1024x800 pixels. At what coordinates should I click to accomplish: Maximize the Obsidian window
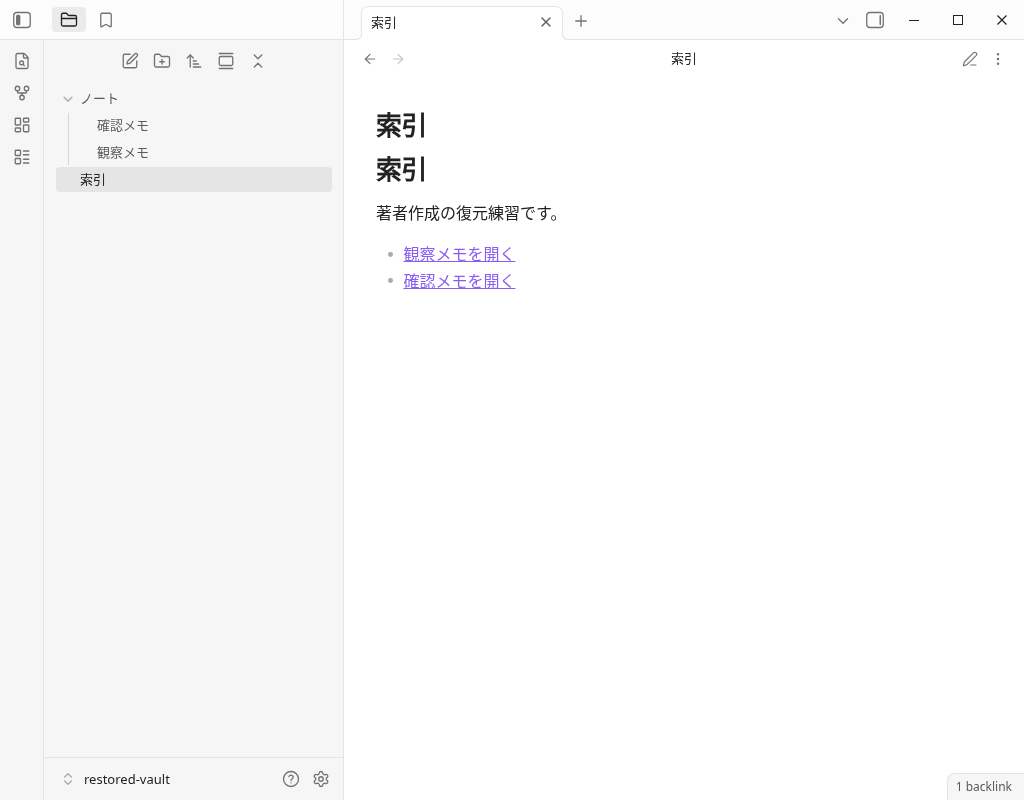pos(958,20)
